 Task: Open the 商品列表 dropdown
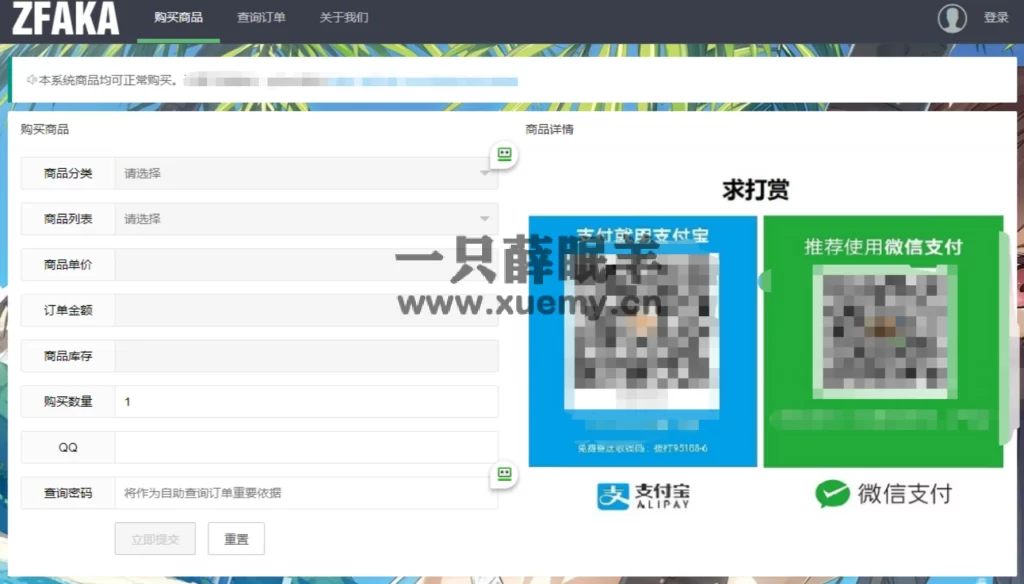pos(306,219)
